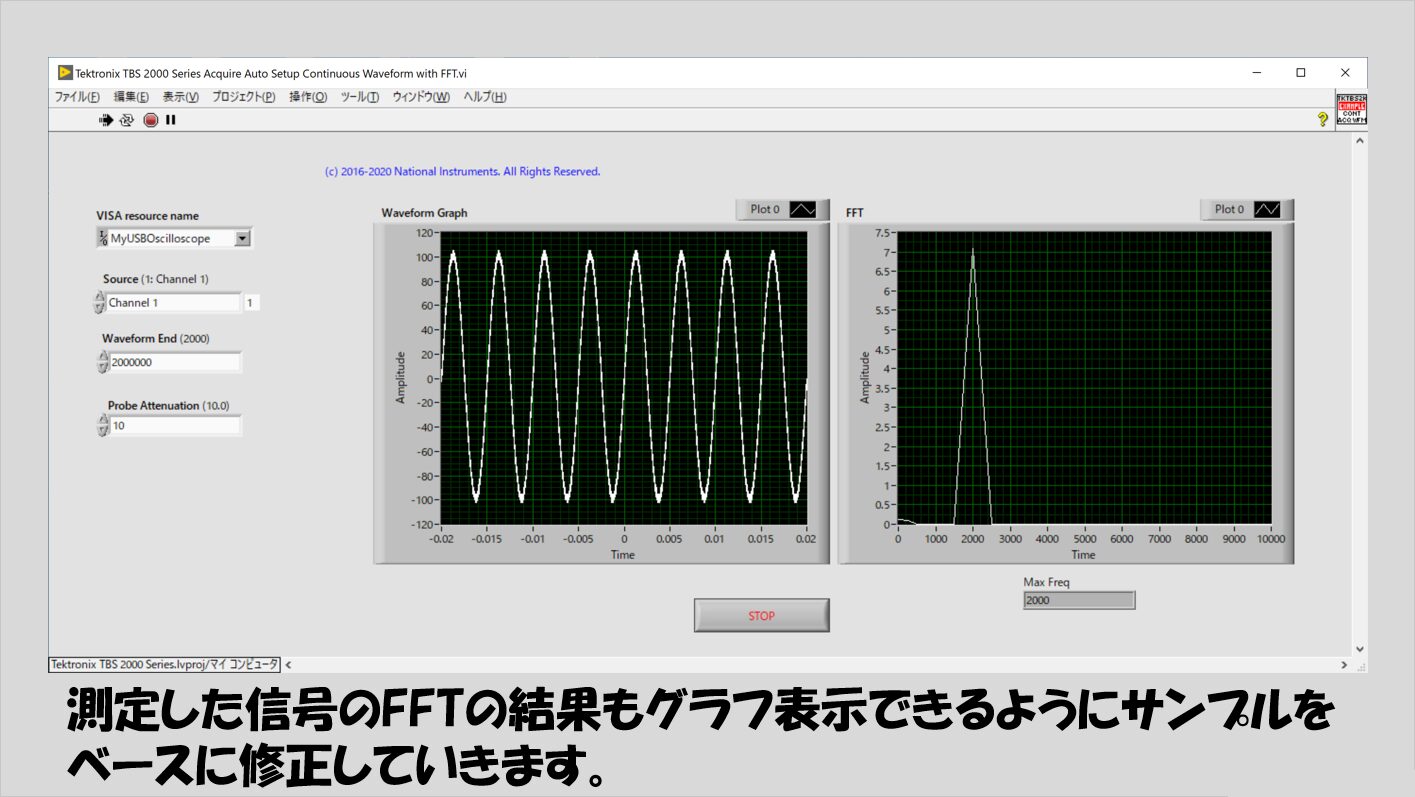Open the VISA resource name dropdown arrow
This screenshot has width=1415, height=797.
click(x=242, y=238)
